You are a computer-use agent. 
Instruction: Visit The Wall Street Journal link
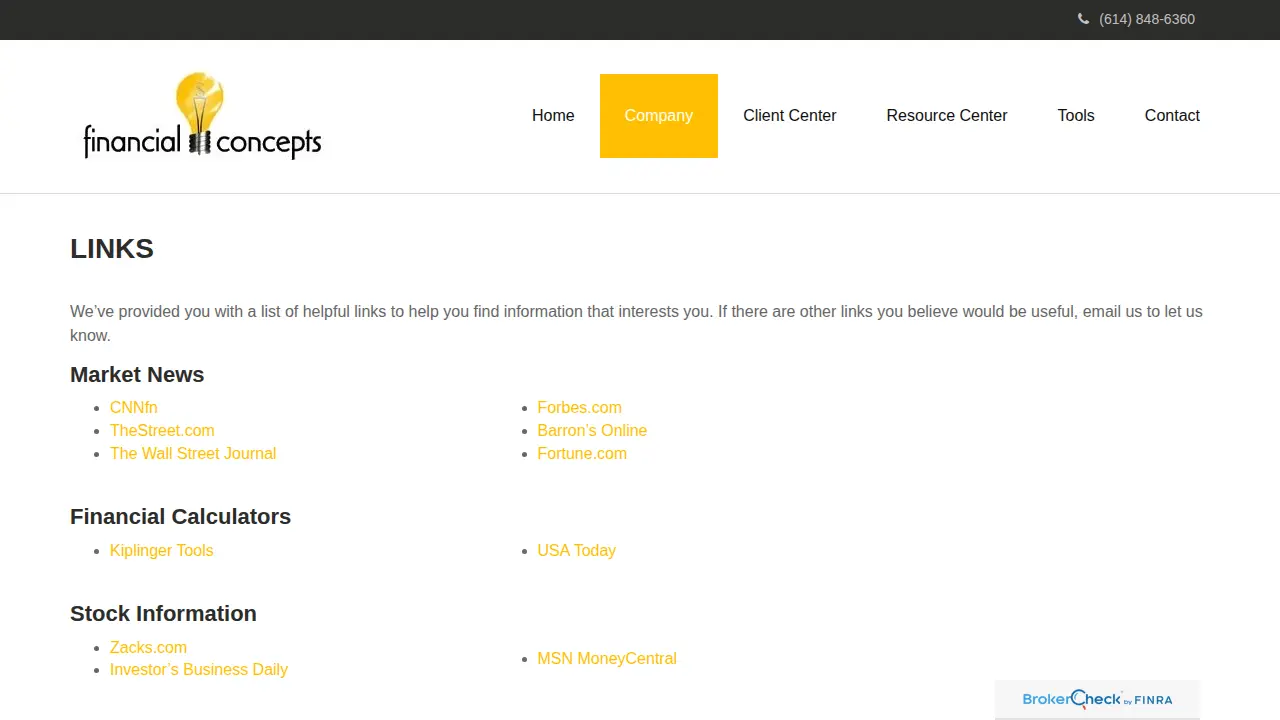(x=193, y=454)
